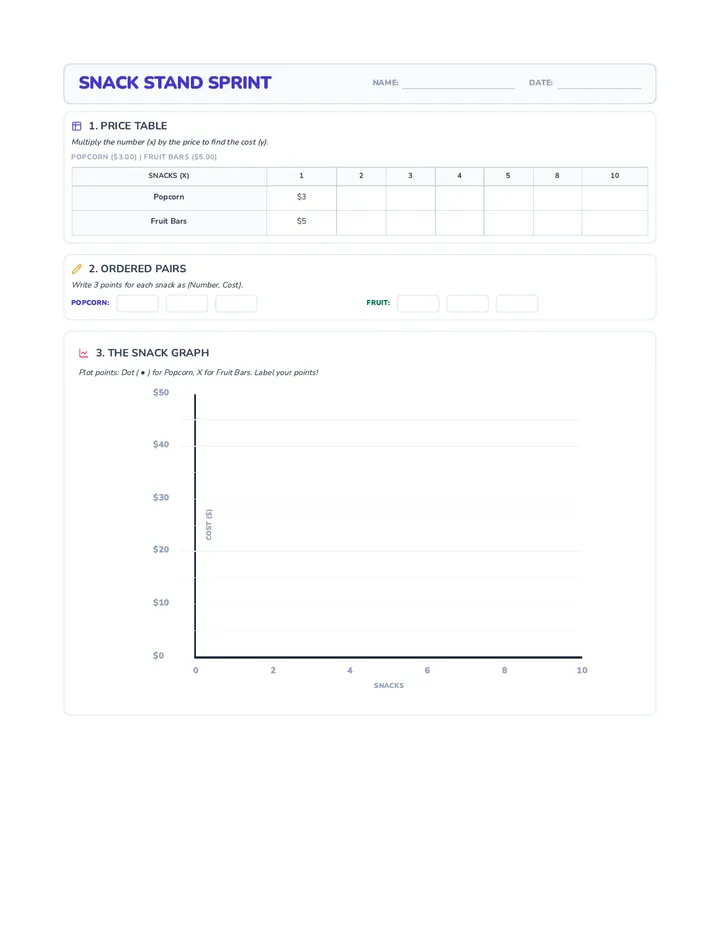Click the column header '1' in the table
Screen dimensions: 720x932
click(301, 176)
